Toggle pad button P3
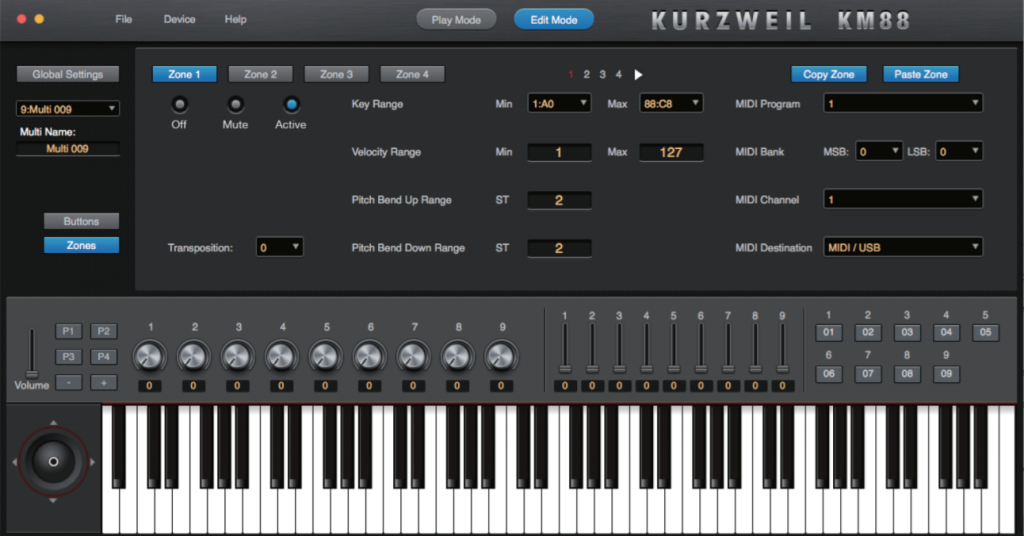The height and width of the screenshot is (536, 1024). [x=68, y=356]
